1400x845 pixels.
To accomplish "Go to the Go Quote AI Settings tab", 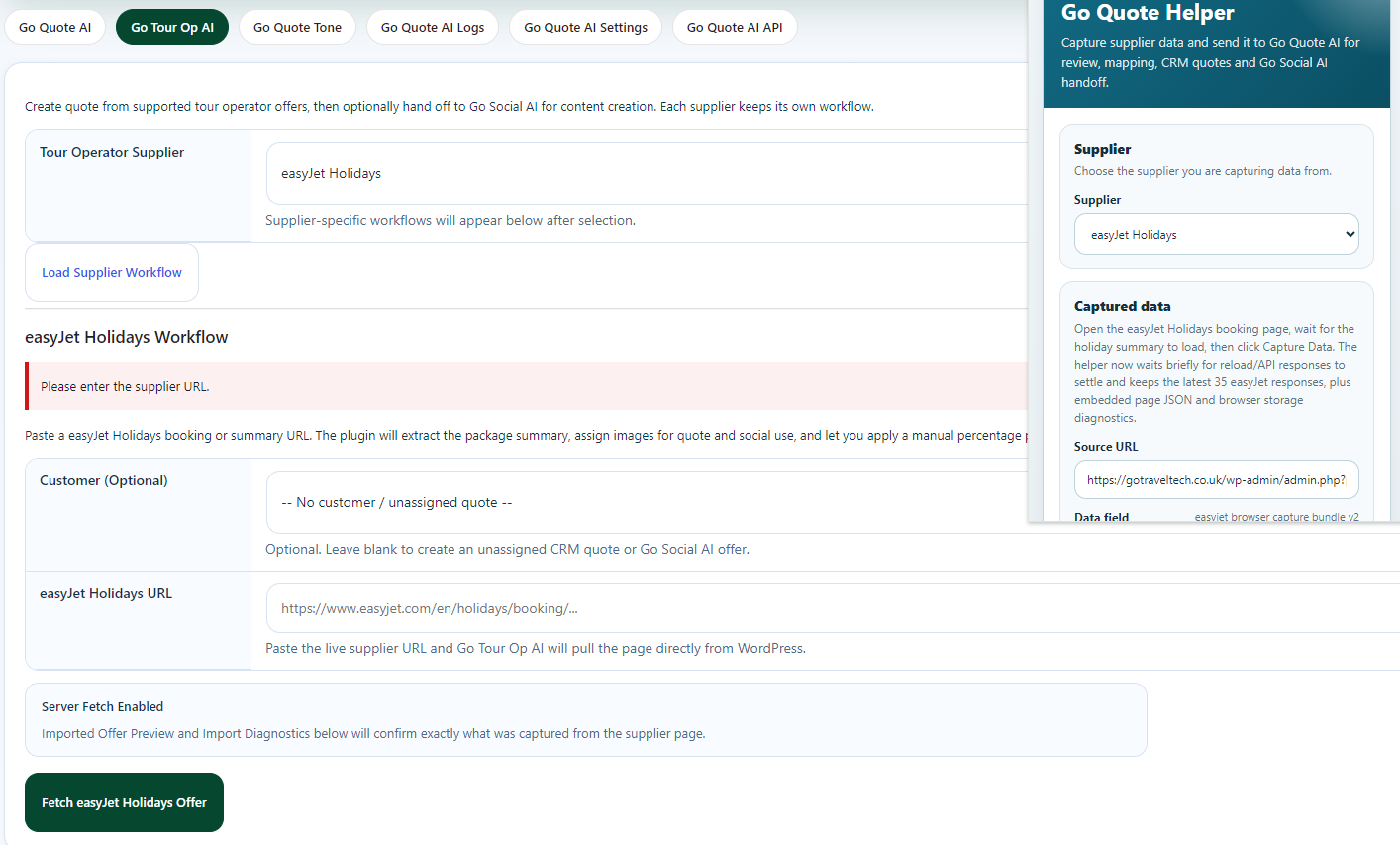I will tap(585, 27).
